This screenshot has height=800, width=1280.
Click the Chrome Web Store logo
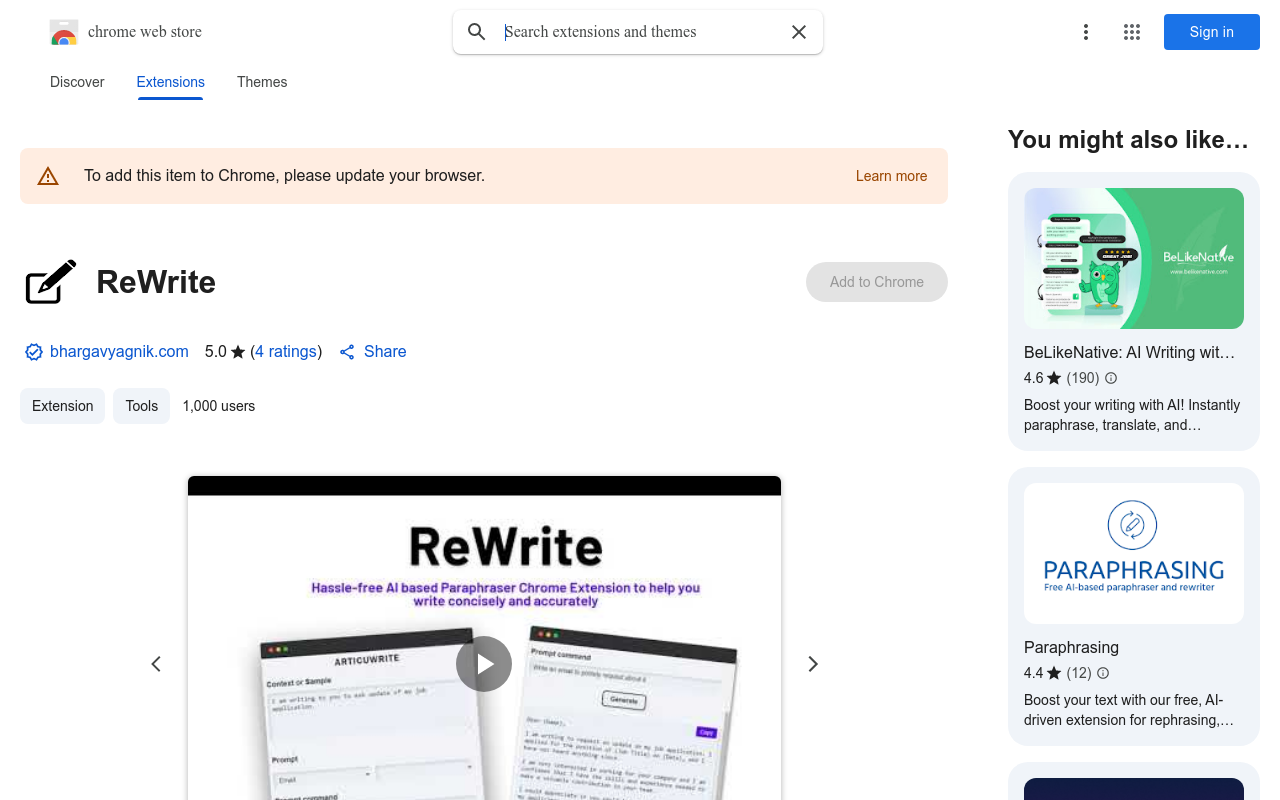(x=64, y=32)
